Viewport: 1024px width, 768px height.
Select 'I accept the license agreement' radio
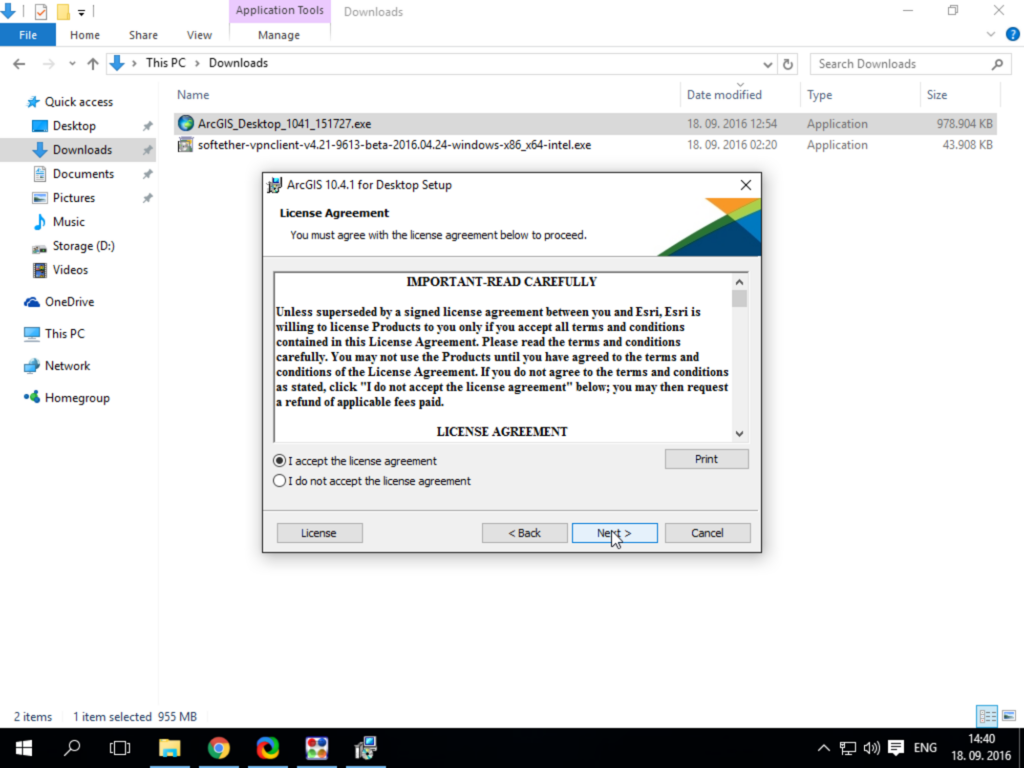click(280, 460)
